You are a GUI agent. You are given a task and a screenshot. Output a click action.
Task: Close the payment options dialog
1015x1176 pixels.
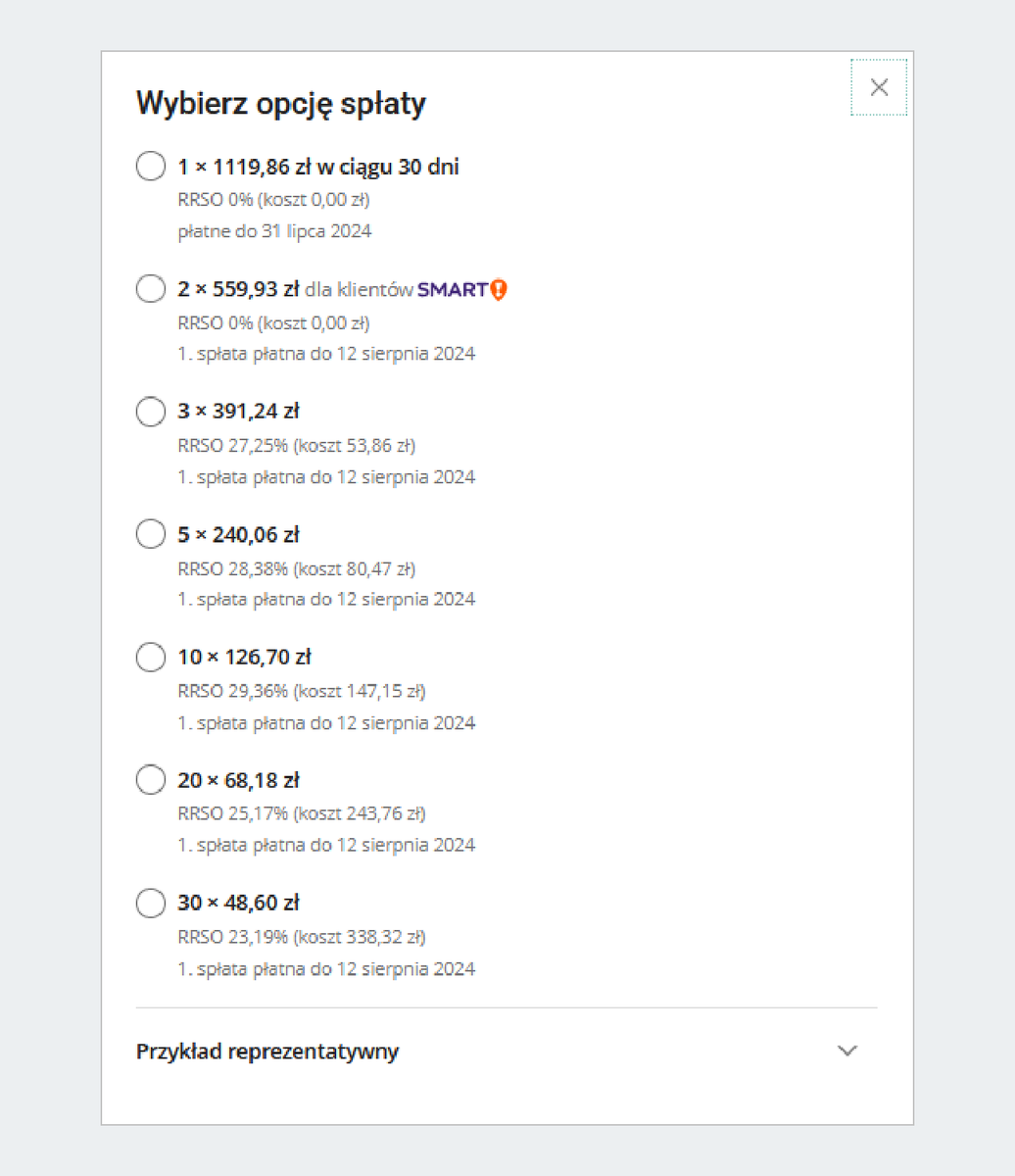[878, 86]
